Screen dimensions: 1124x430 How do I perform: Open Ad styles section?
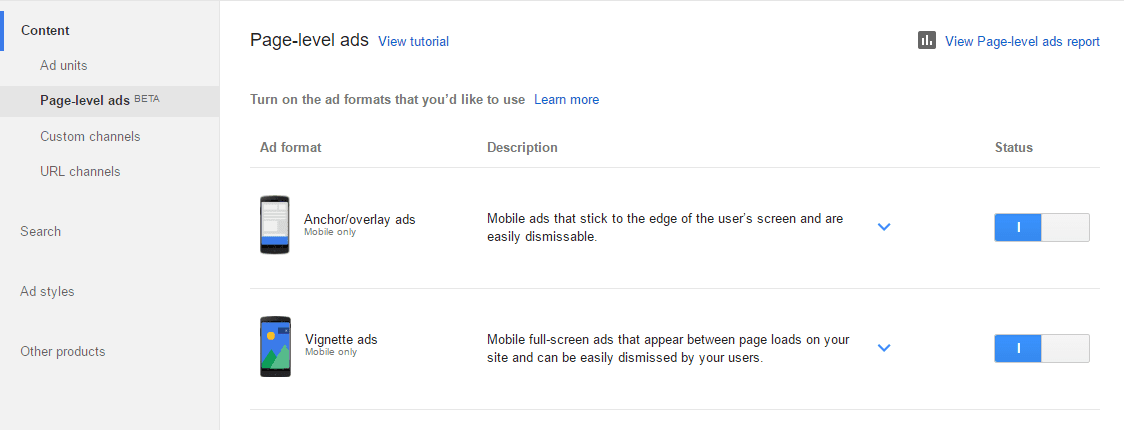click(47, 291)
